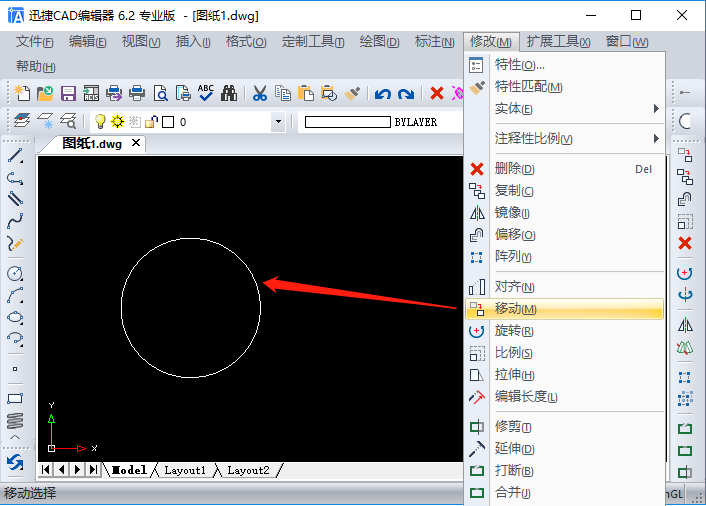Open the 插入 menu
This screenshot has height=506, width=706.
pos(193,42)
